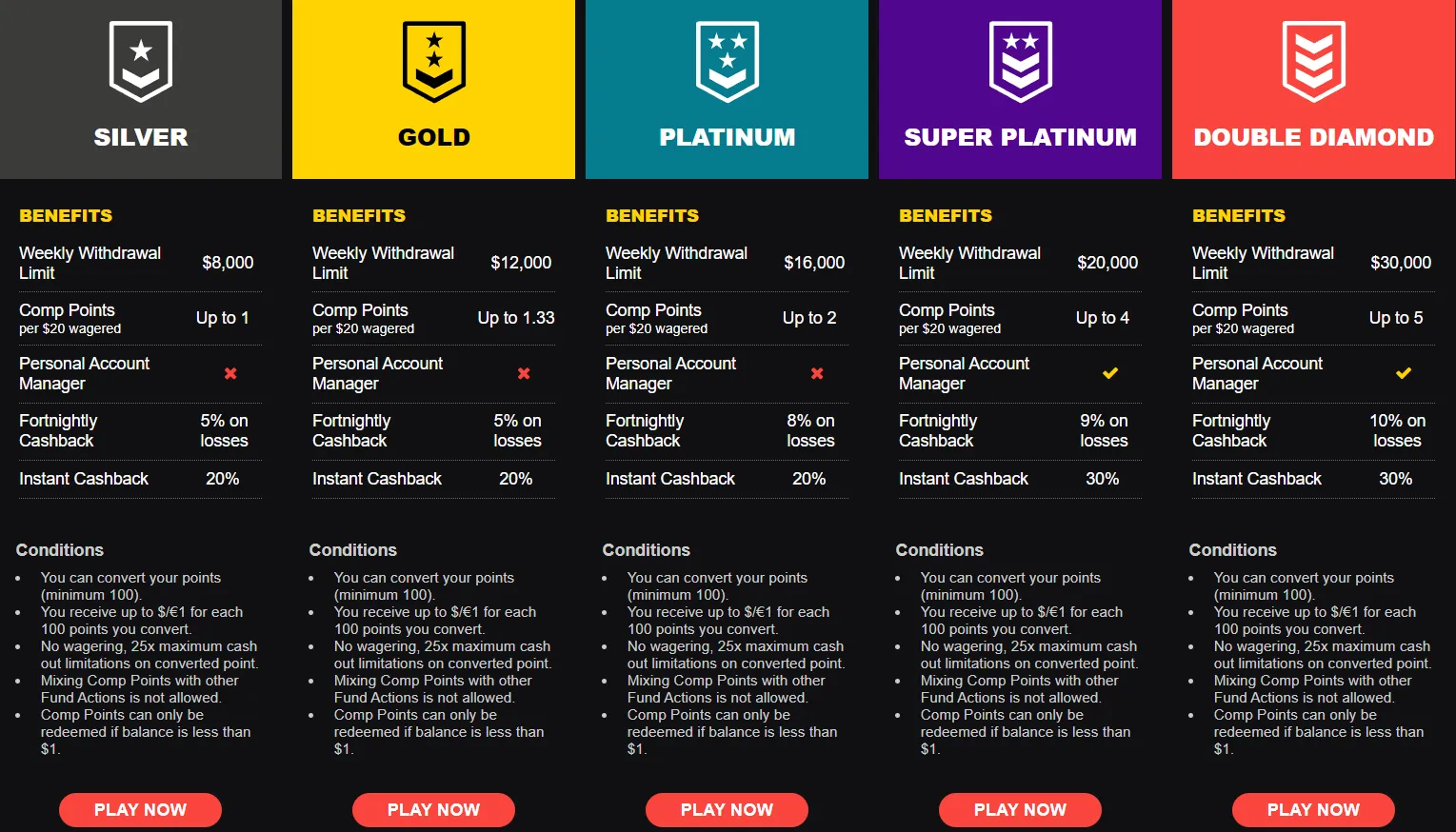
Task: Click the DOUBLE DIAMOND tier heading text
Action: coord(1314,137)
